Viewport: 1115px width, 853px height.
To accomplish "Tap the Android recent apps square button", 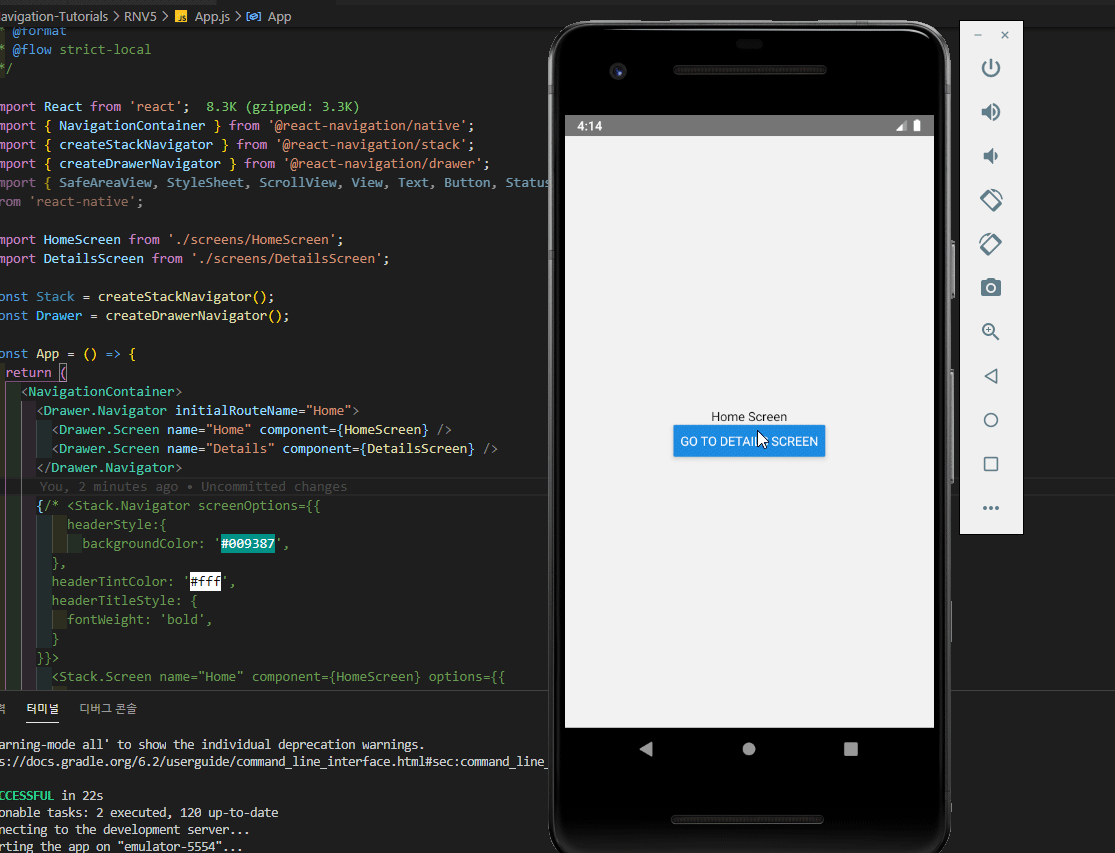I will [x=850, y=747].
